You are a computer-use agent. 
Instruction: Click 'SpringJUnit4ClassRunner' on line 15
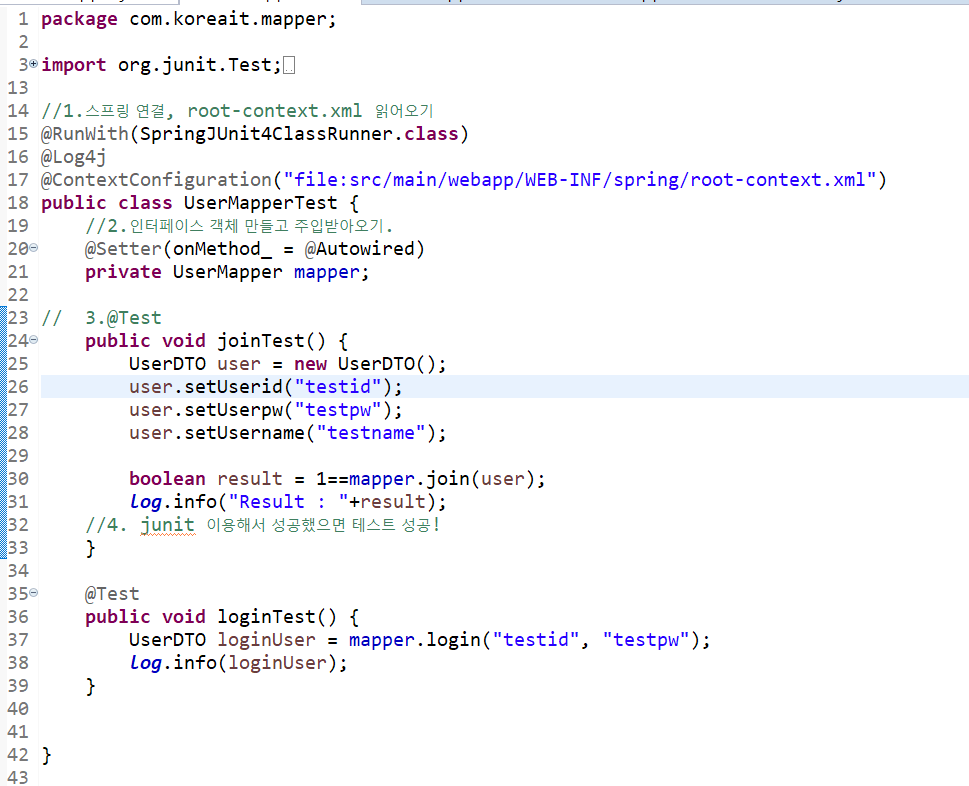click(266, 133)
